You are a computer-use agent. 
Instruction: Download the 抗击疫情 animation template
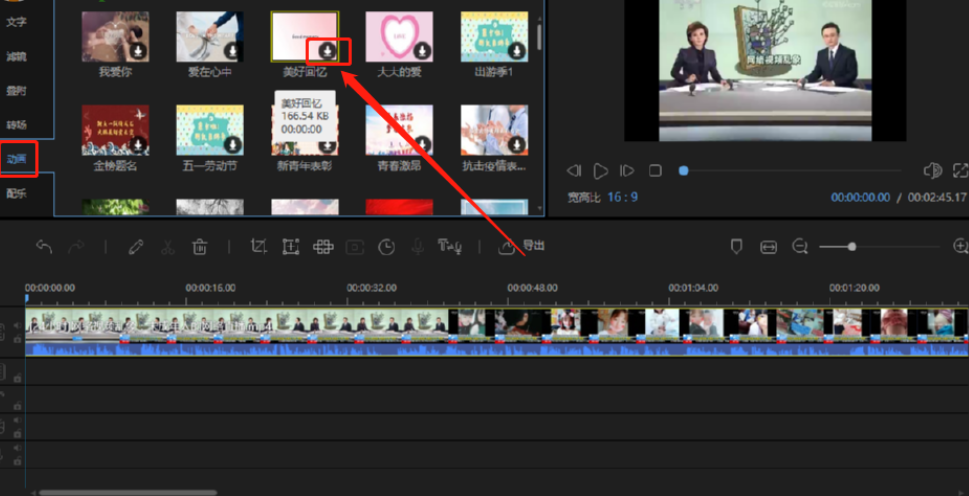click(517, 145)
